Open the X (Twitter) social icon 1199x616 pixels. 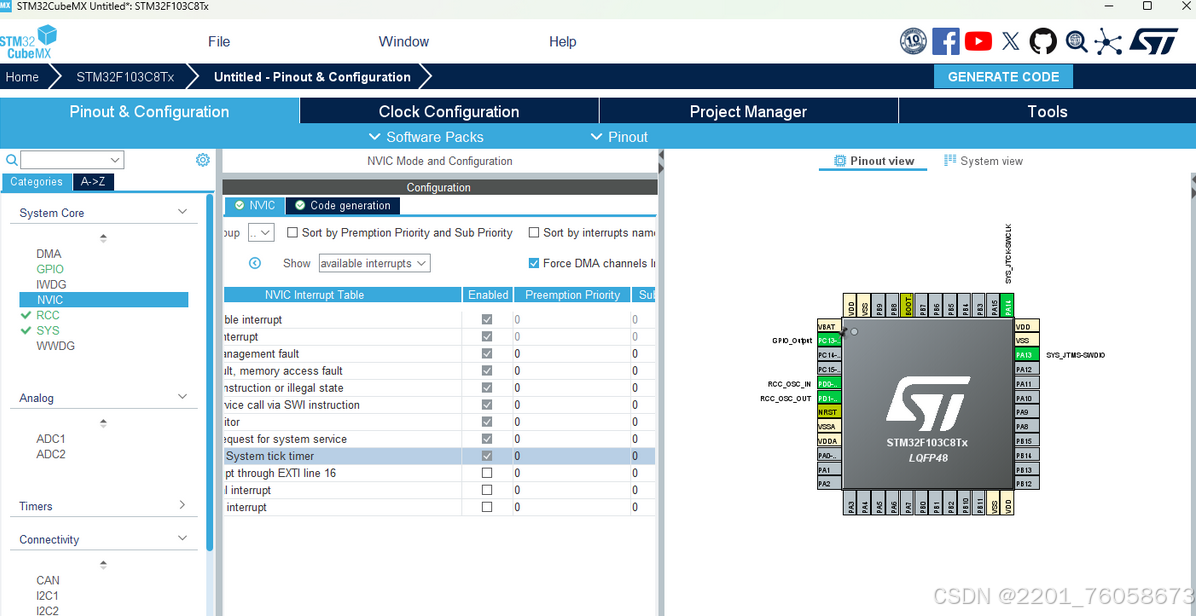point(1010,41)
